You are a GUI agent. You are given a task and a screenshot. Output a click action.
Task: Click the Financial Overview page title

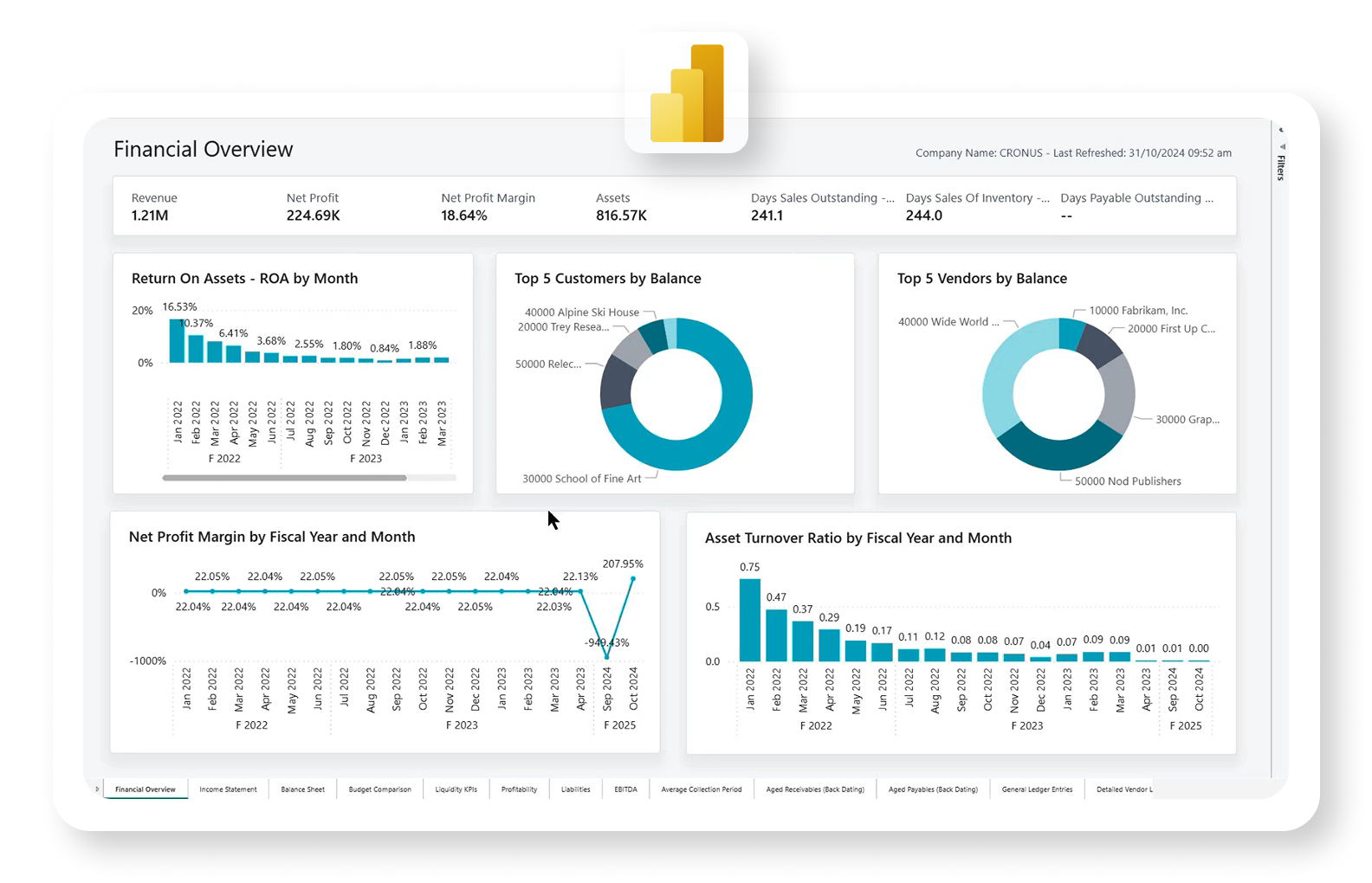(204, 149)
